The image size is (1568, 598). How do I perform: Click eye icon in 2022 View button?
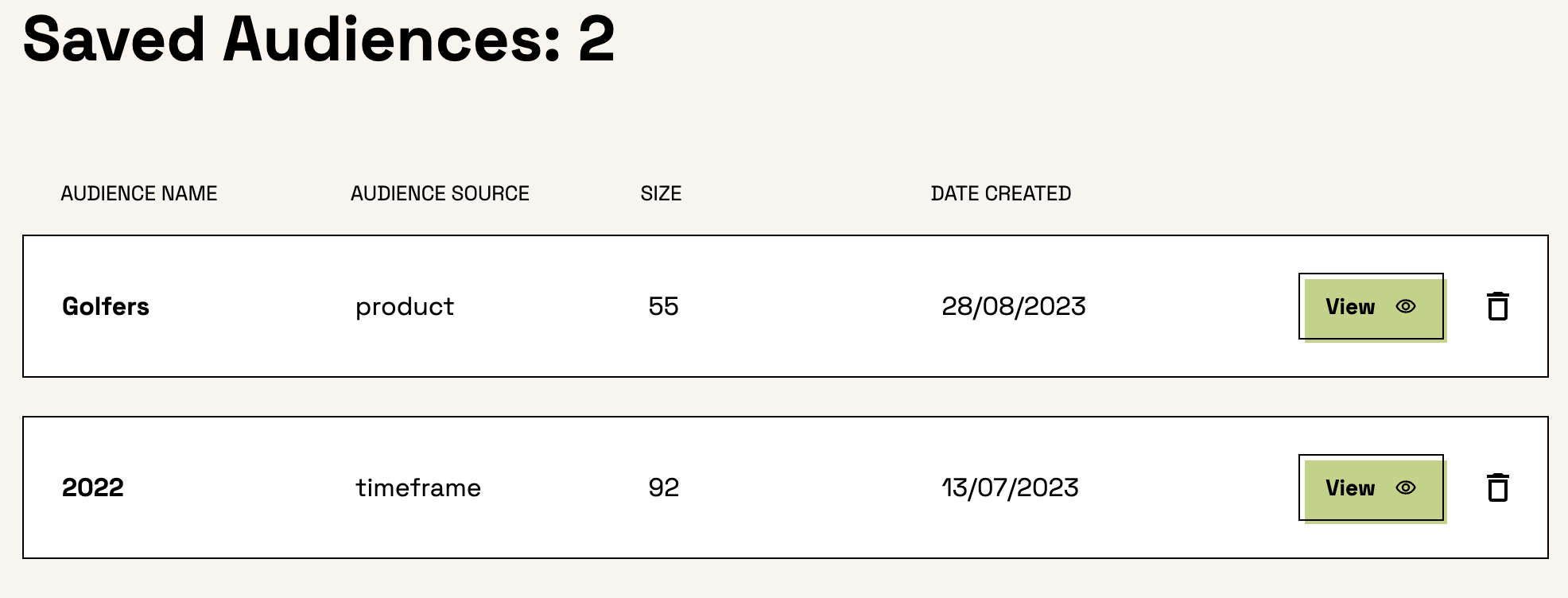(x=1405, y=487)
